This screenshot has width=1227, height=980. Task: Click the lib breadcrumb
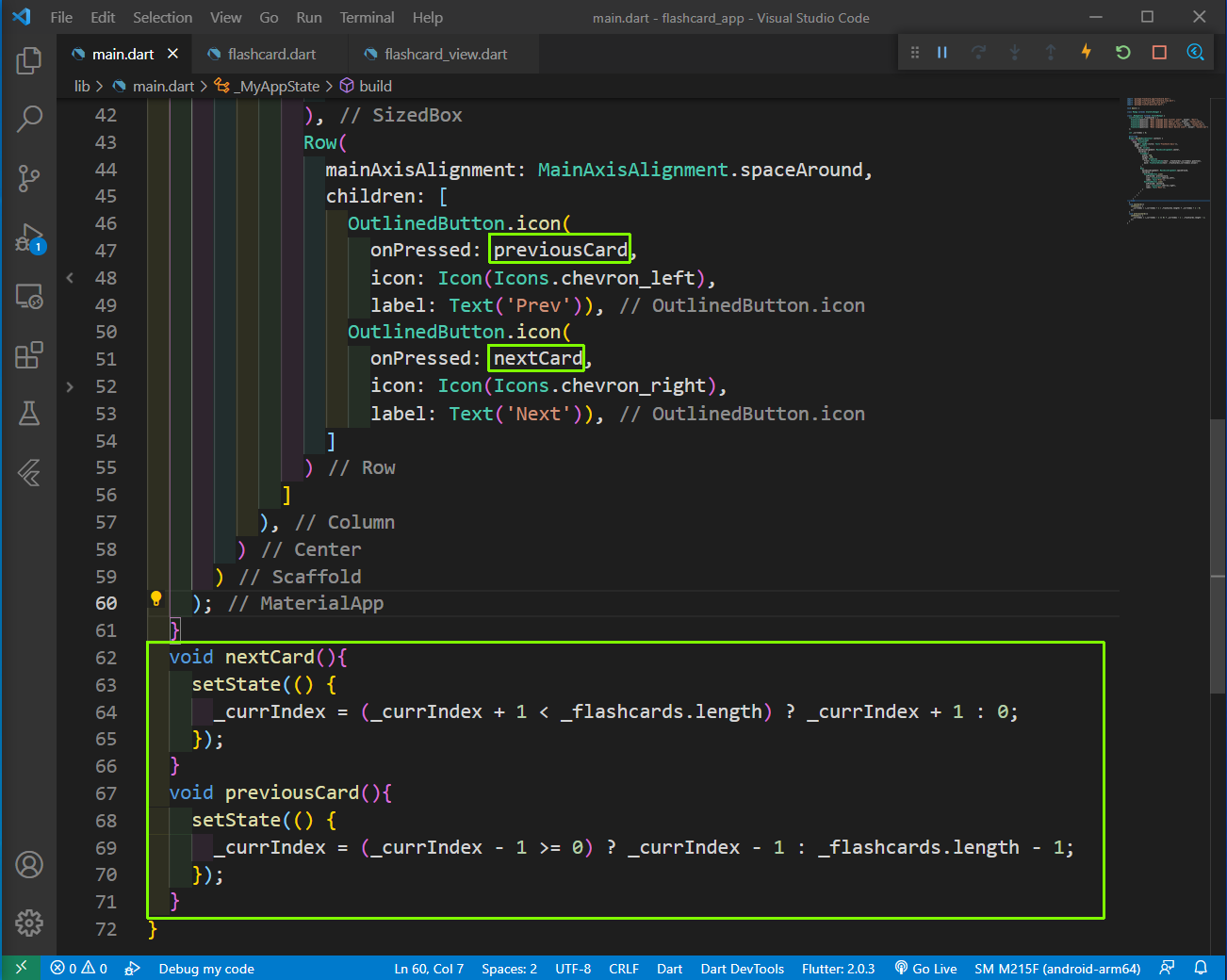[x=82, y=86]
